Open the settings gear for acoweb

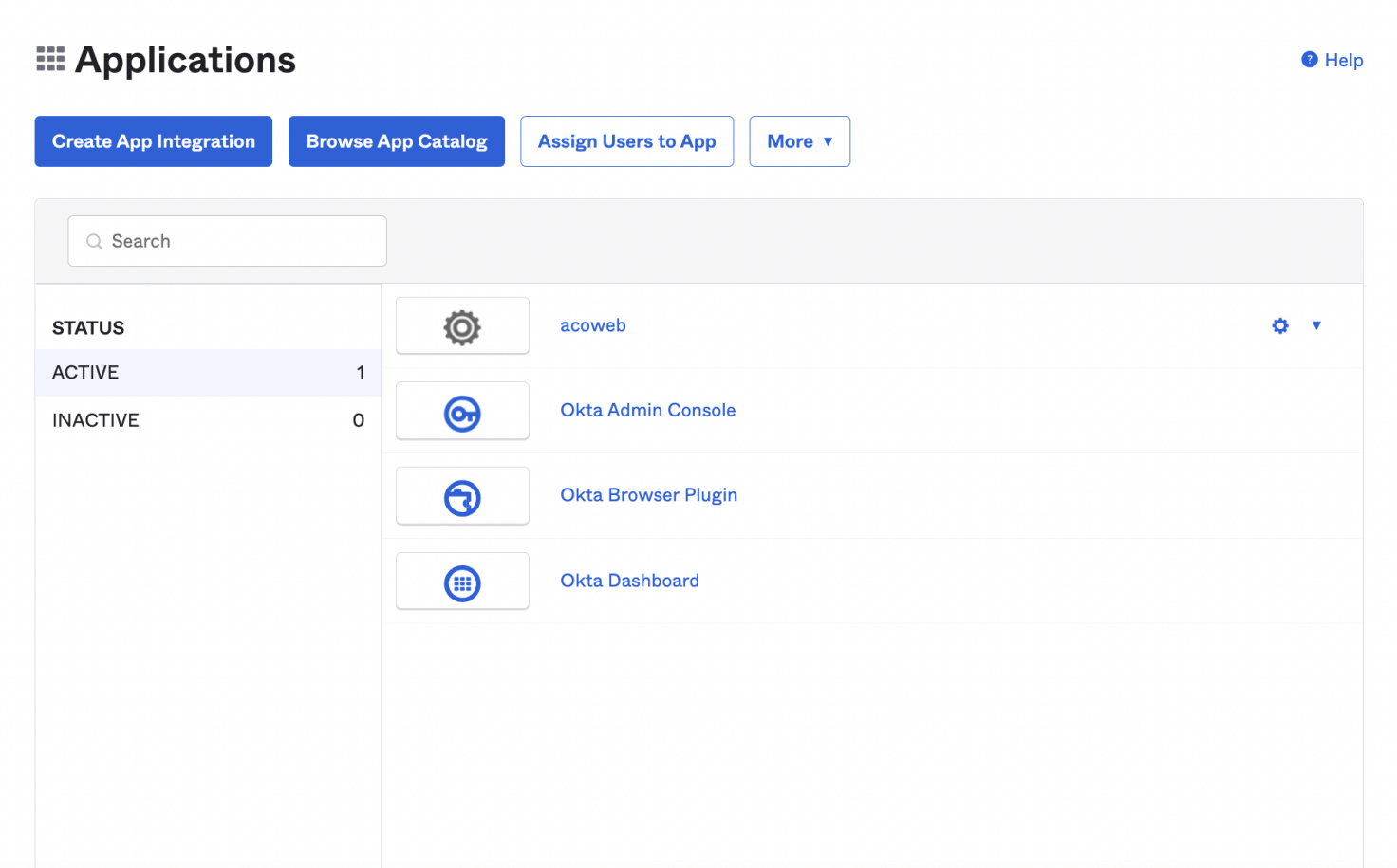click(x=1280, y=325)
